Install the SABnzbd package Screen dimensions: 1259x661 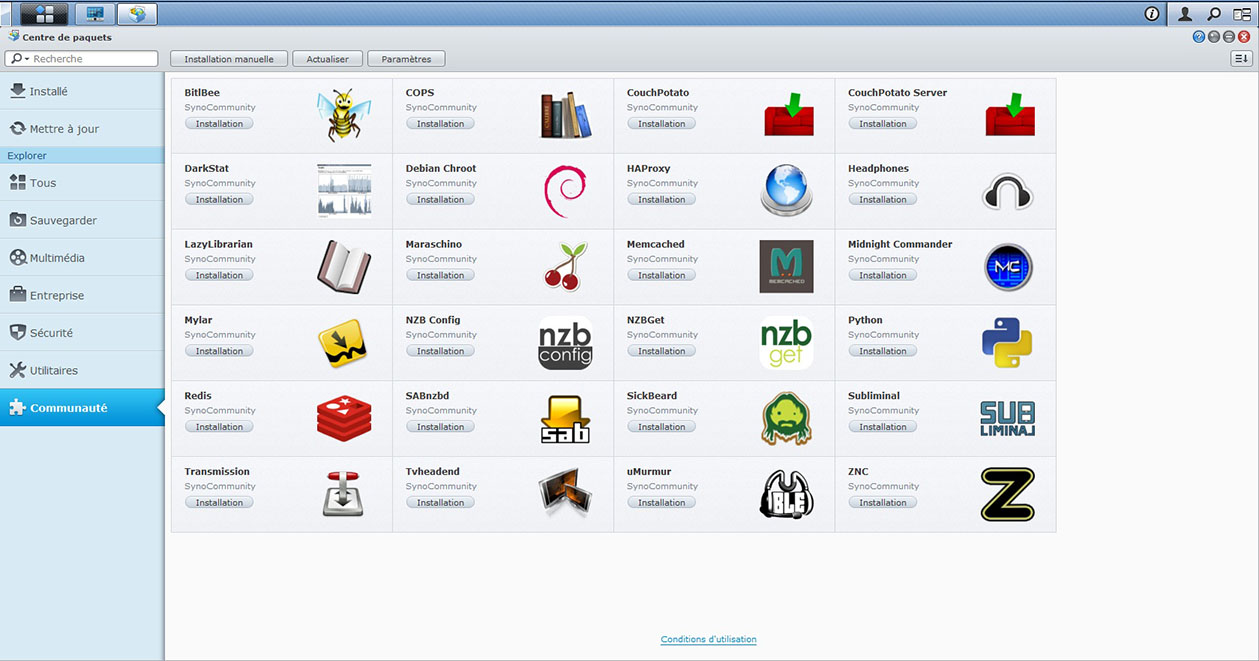pos(441,427)
